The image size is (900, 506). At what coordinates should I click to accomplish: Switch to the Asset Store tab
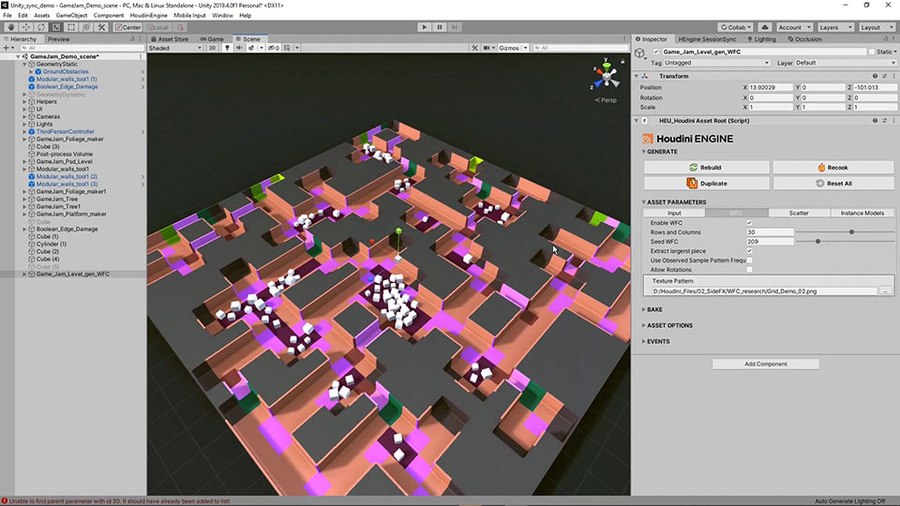170,39
